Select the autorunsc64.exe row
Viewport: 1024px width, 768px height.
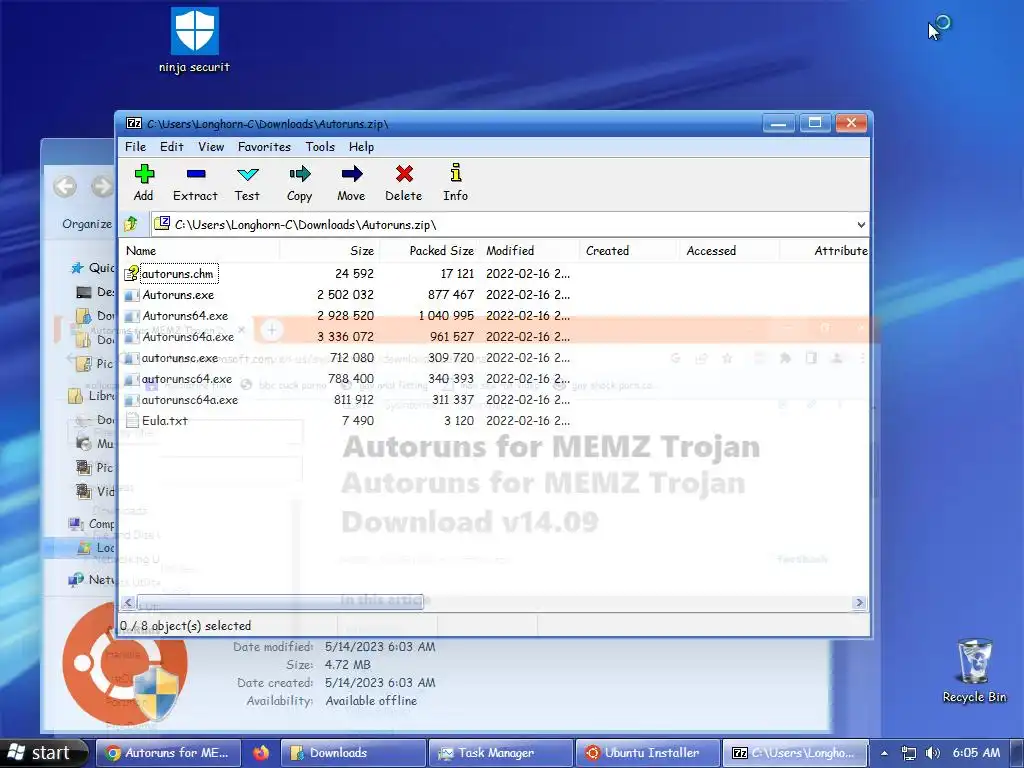coord(494,379)
